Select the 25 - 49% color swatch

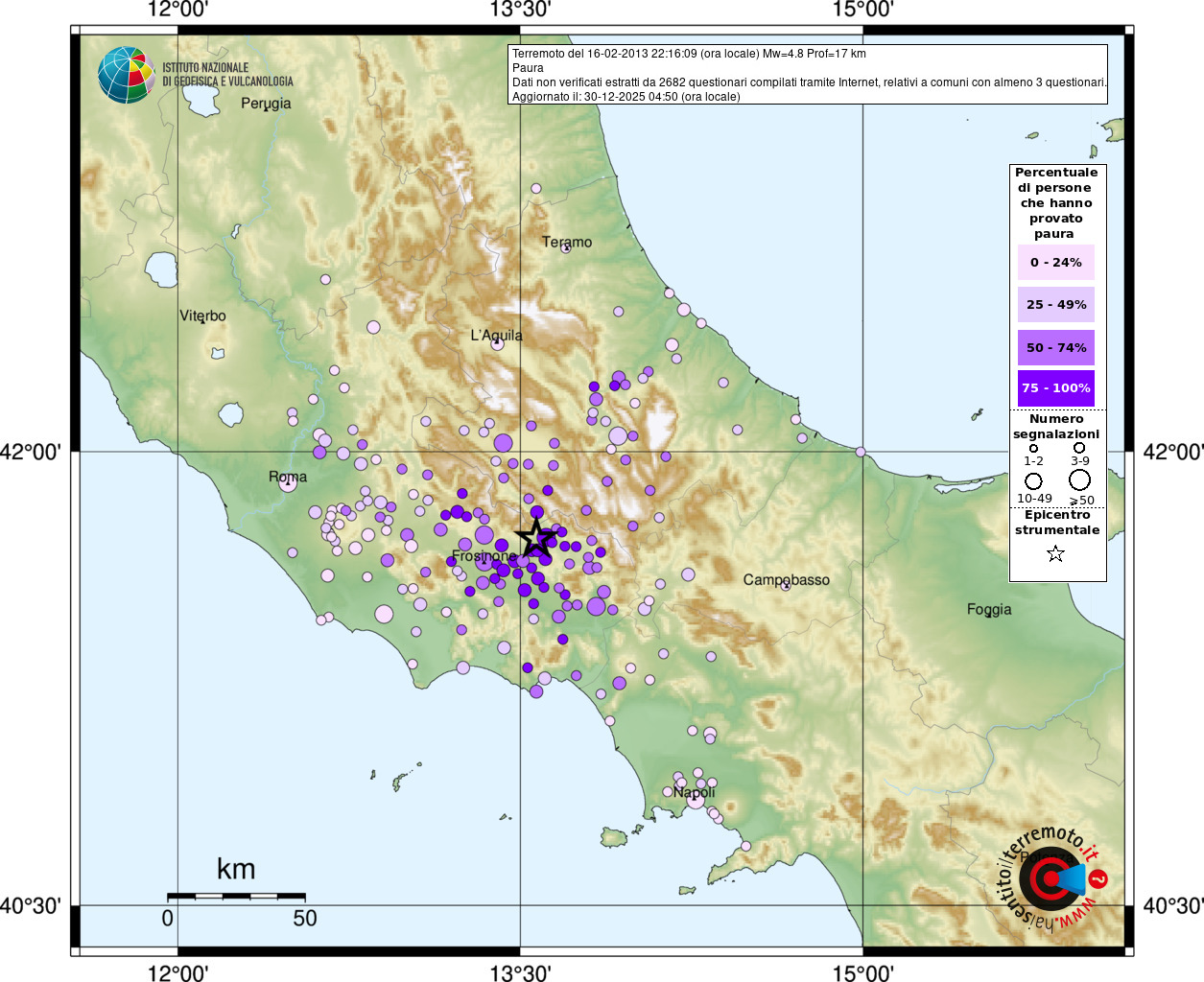tap(1055, 304)
